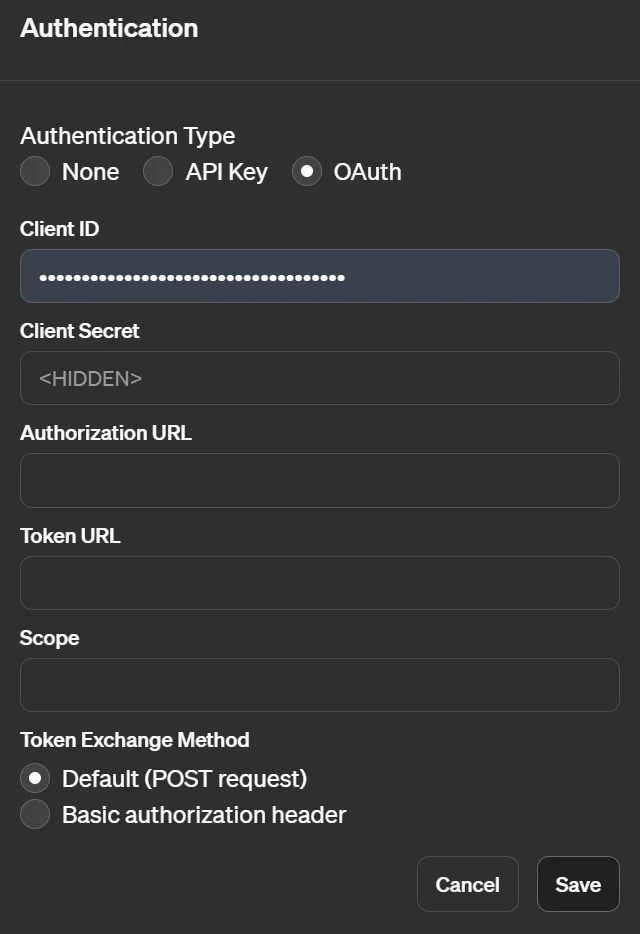The width and height of the screenshot is (640, 934).
Task: Click the Client ID field label
Action: click(x=60, y=229)
